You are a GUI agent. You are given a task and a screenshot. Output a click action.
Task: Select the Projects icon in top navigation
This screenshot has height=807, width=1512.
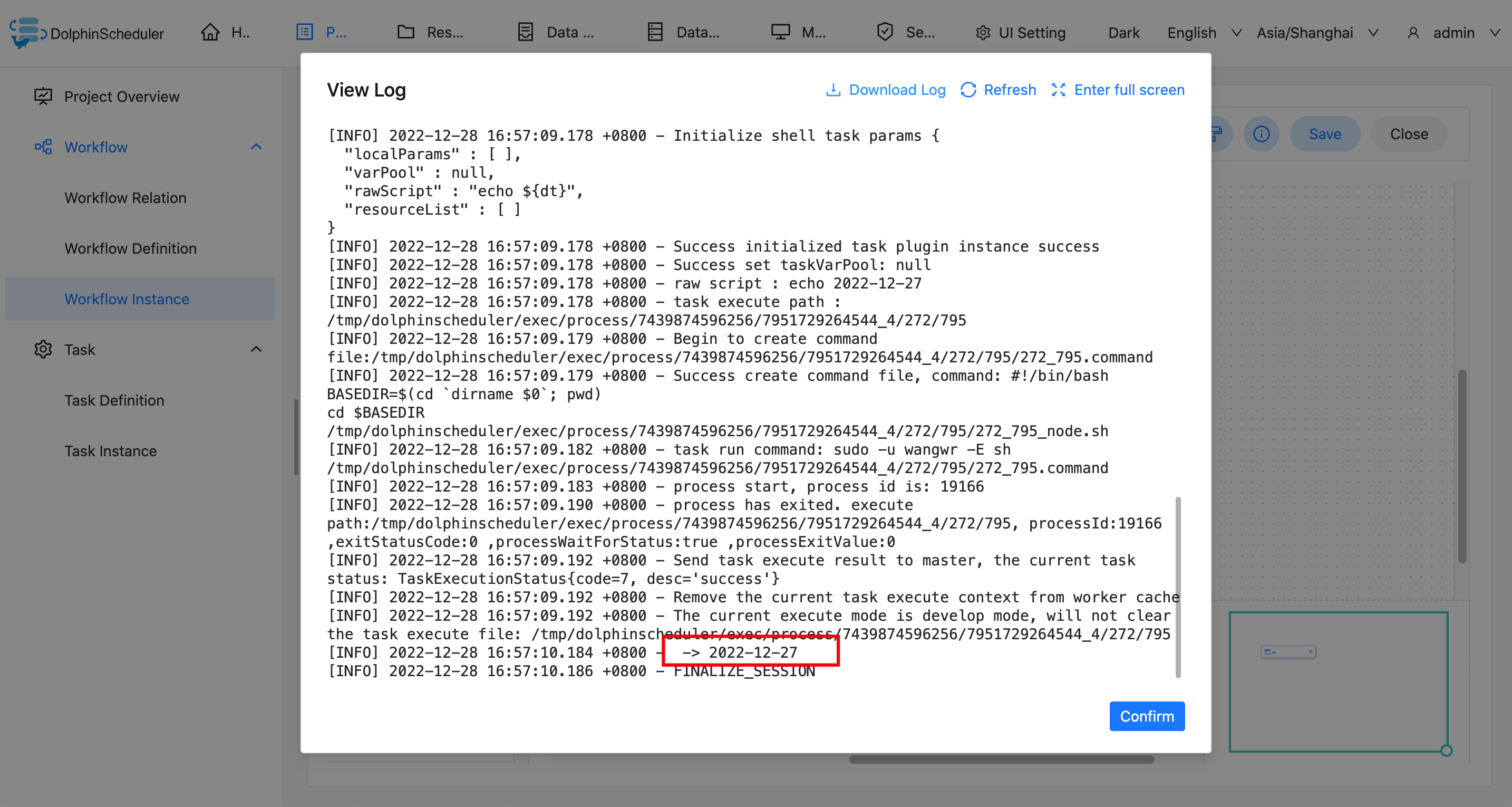[x=304, y=32]
